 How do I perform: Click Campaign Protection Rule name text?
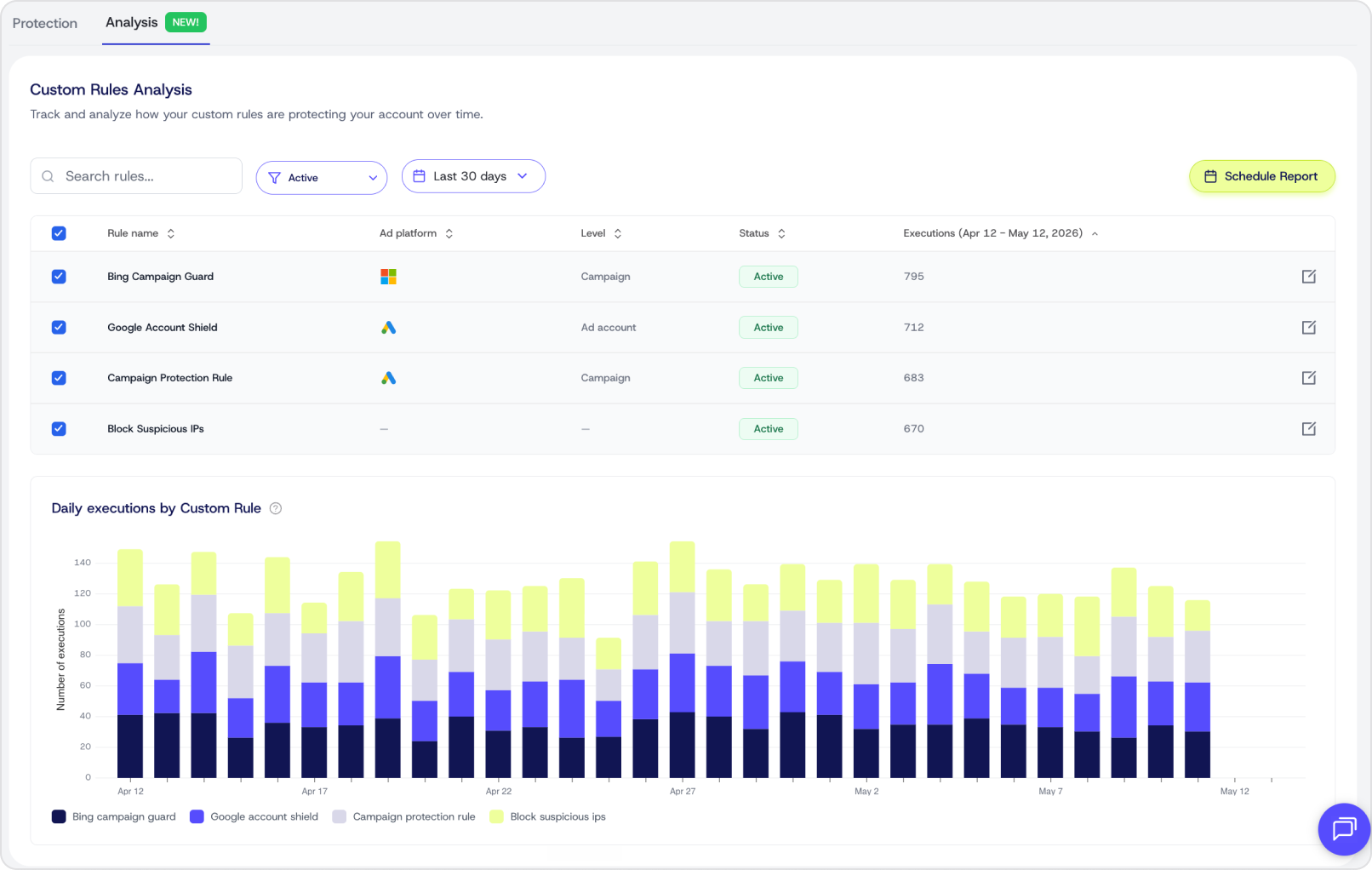[170, 378]
